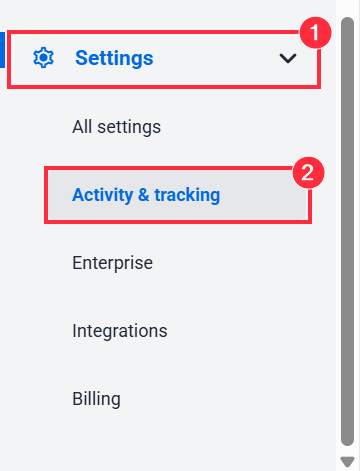Click the red badge numbered 1
Viewport: 363px width, 471px height.
point(315,33)
